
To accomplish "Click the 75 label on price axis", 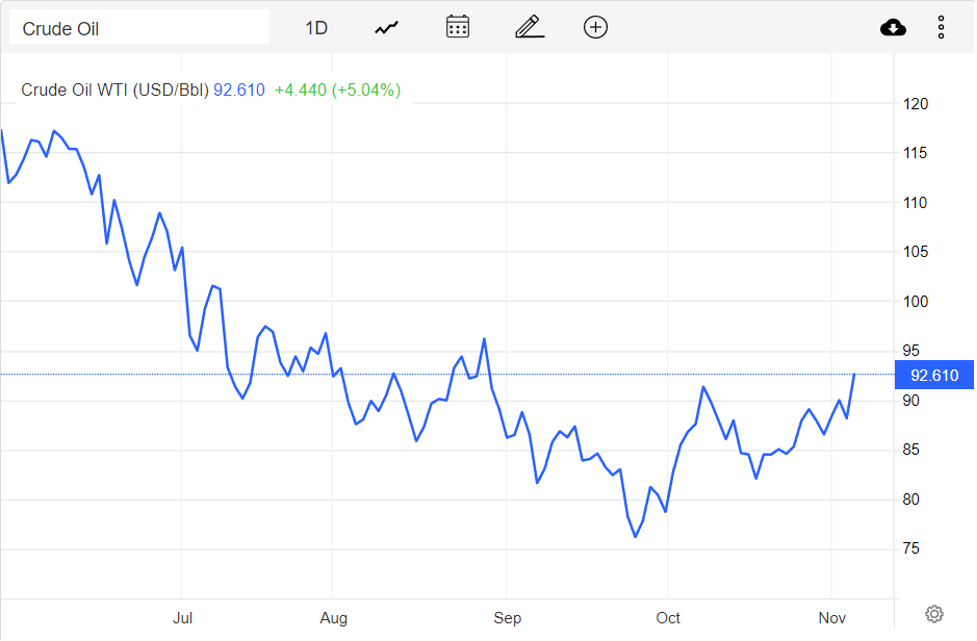I will 912,549.
